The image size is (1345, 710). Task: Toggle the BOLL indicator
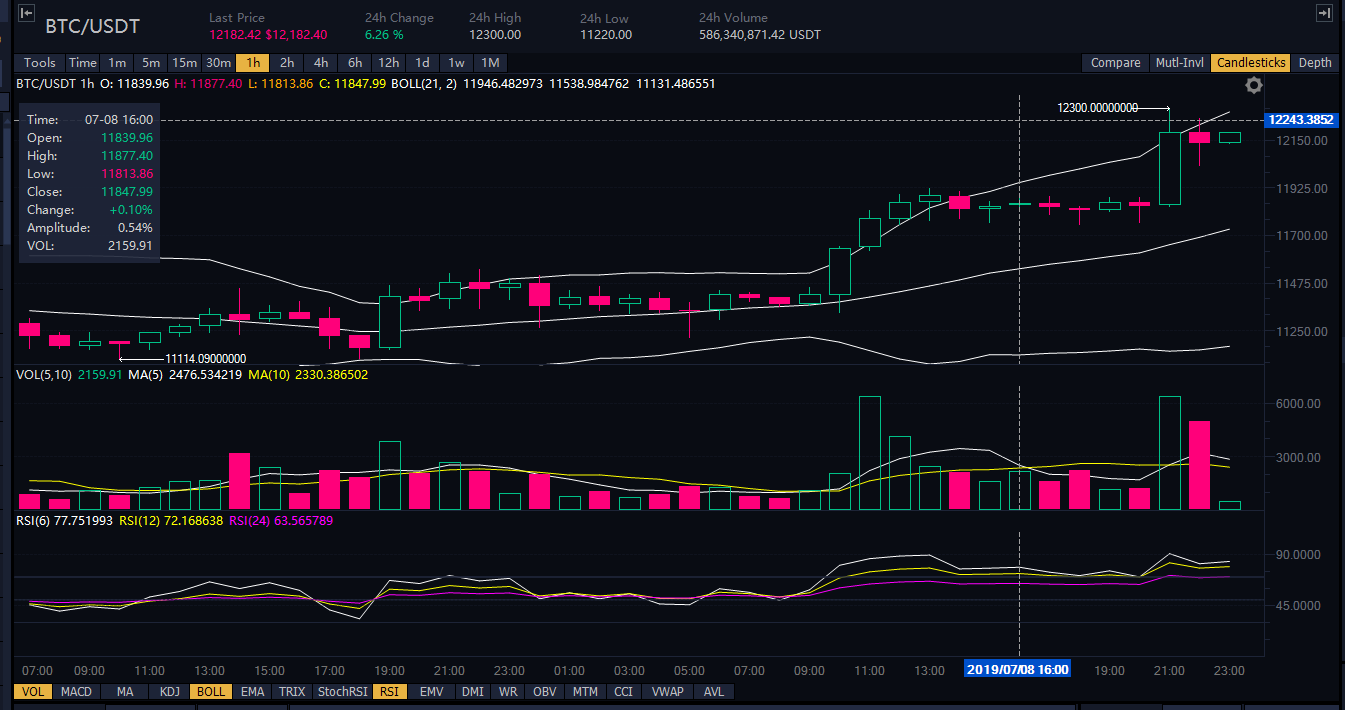tap(211, 691)
